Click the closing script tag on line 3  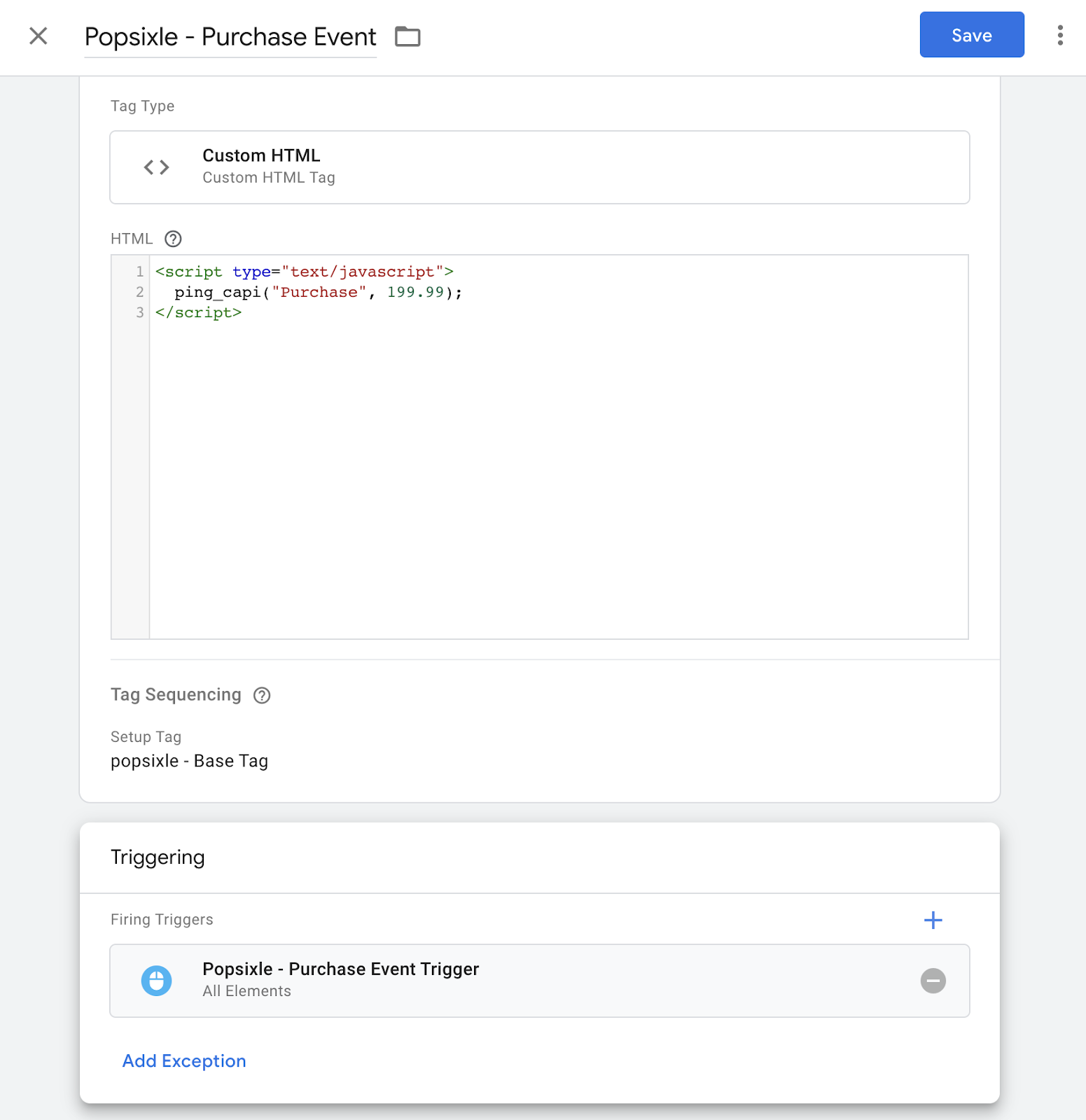(199, 312)
